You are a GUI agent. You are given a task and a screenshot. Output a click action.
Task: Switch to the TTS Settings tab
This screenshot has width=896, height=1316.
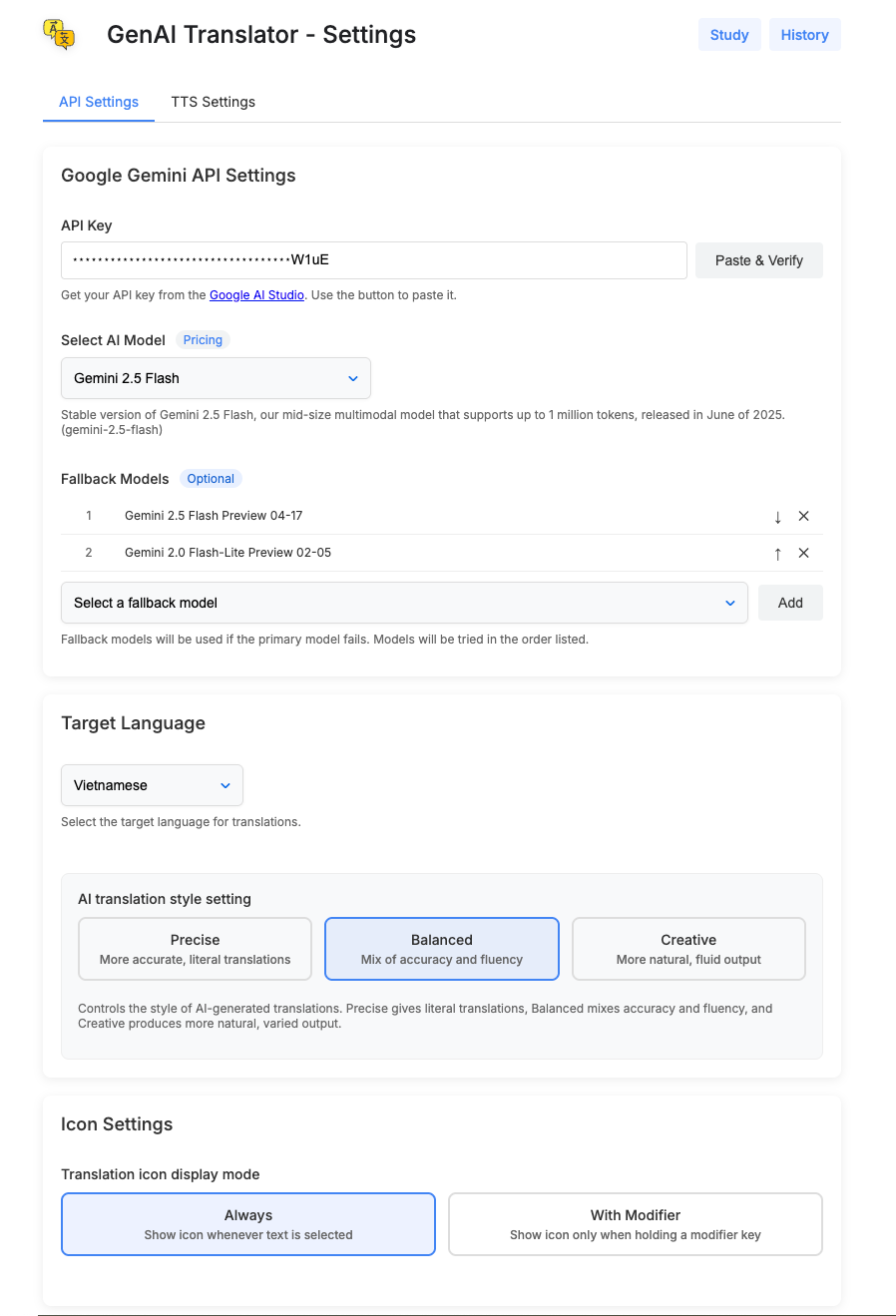tap(213, 102)
